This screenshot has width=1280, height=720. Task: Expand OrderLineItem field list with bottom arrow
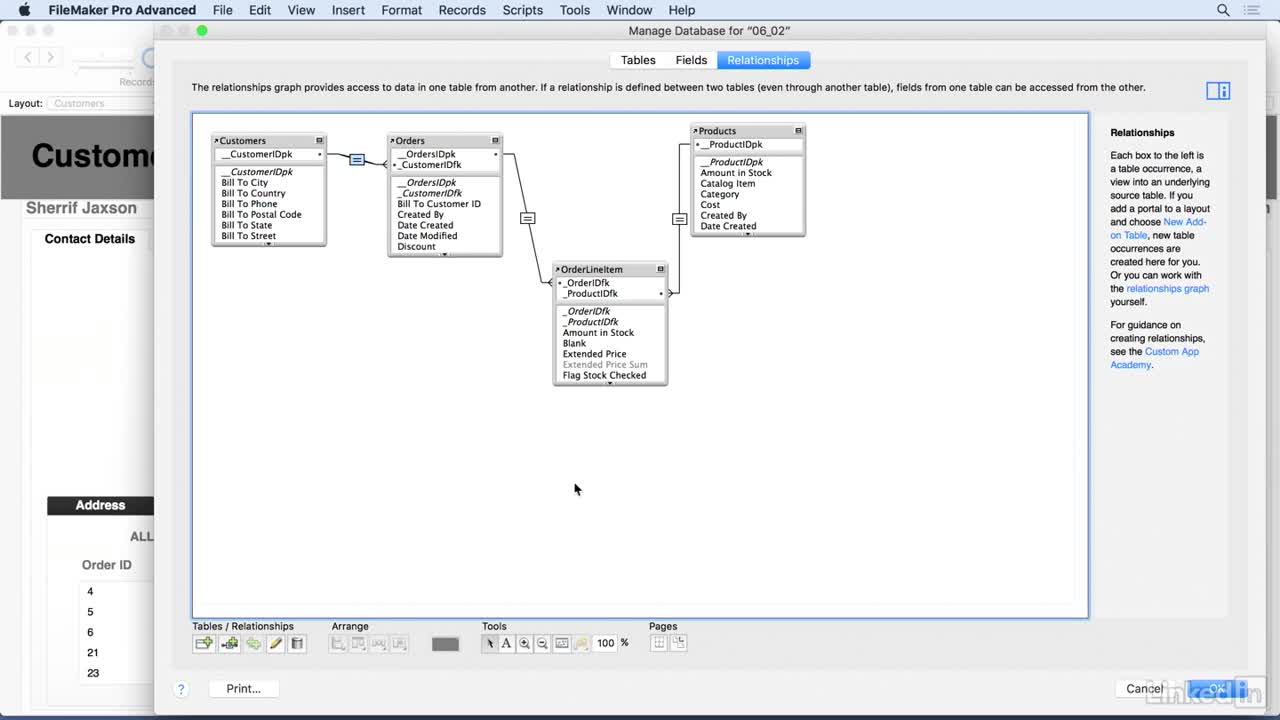click(610, 382)
